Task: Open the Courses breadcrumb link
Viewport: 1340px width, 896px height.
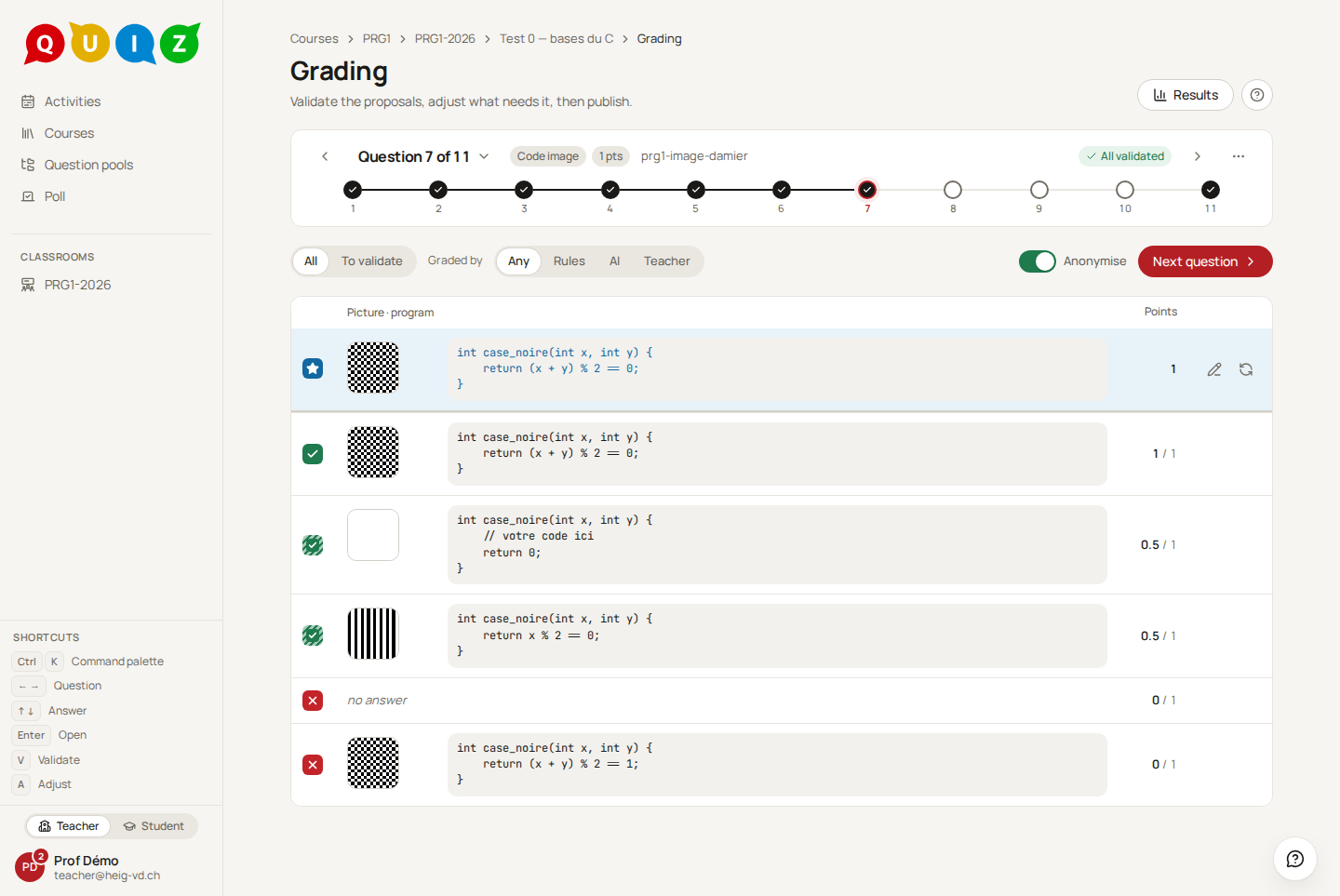Action: click(315, 39)
